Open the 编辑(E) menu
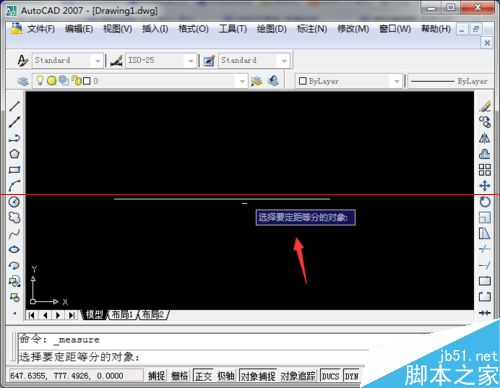 tap(79, 29)
